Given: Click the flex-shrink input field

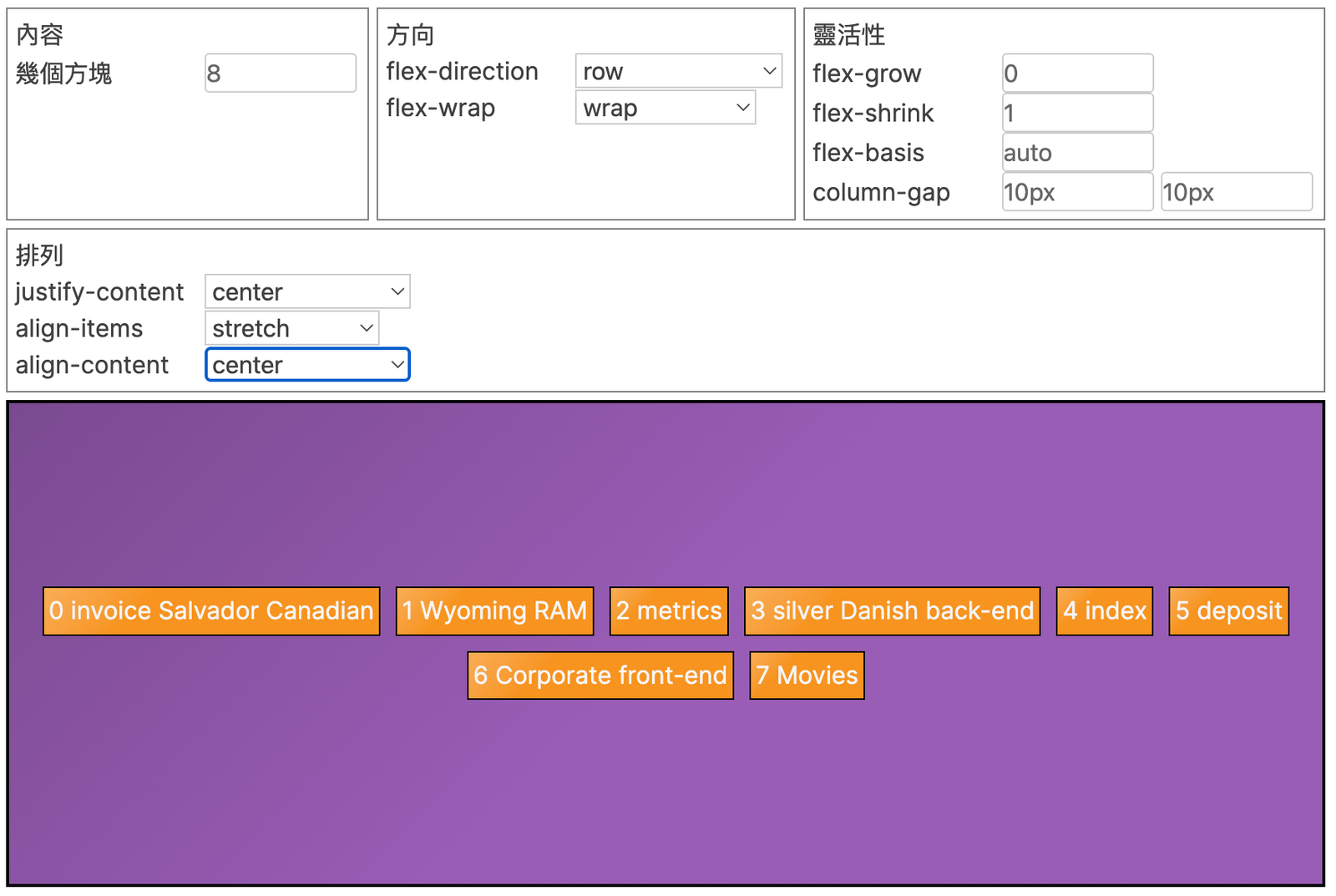Looking at the screenshot, I should click(x=1076, y=113).
